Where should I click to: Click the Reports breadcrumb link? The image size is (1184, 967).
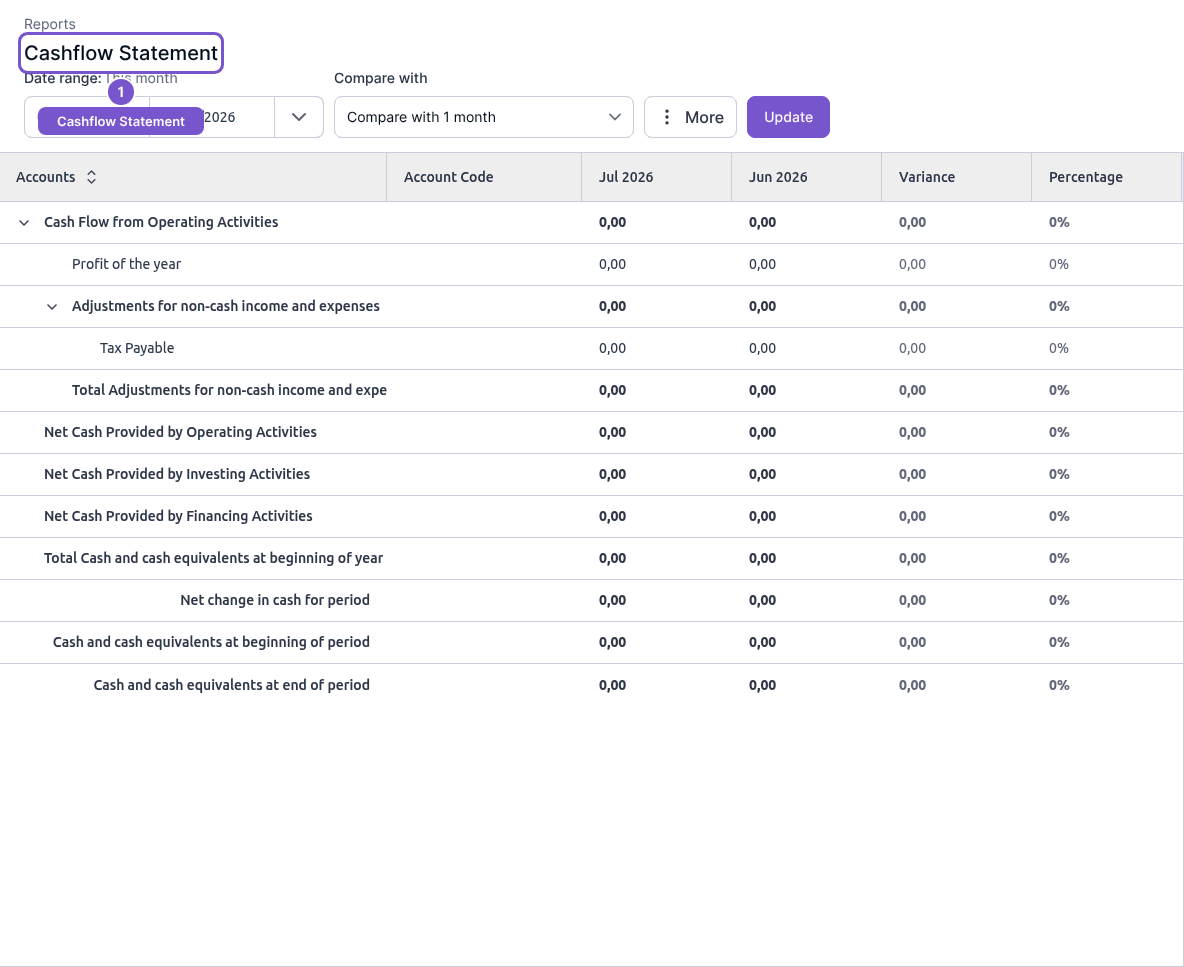pyautogui.click(x=50, y=24)
